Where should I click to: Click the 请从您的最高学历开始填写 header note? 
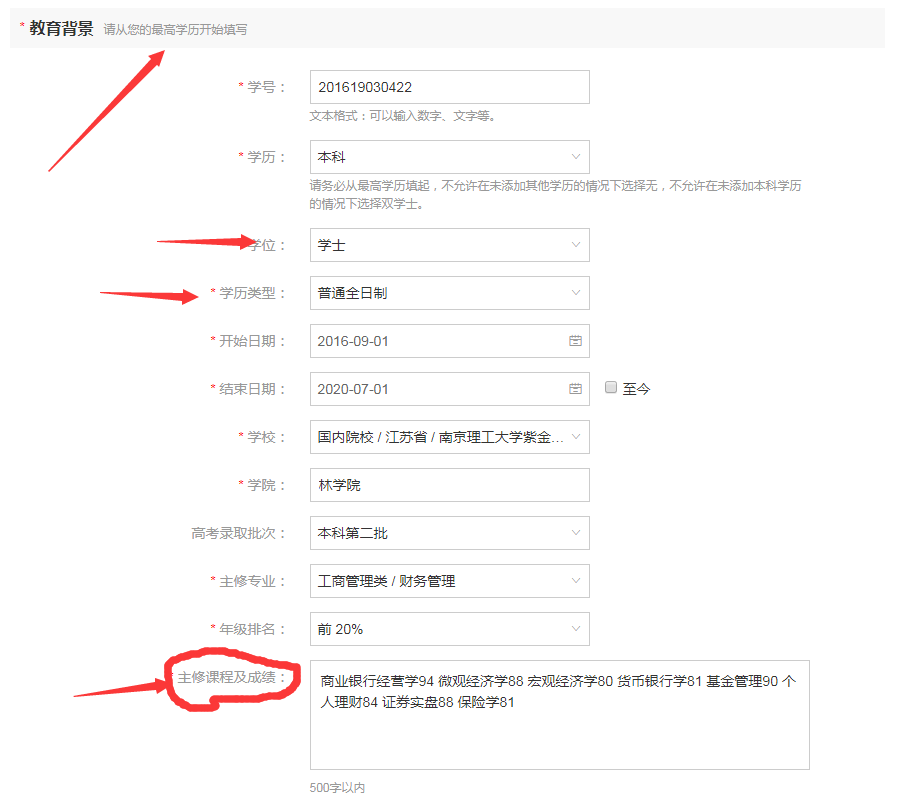[x=175, y=30]
